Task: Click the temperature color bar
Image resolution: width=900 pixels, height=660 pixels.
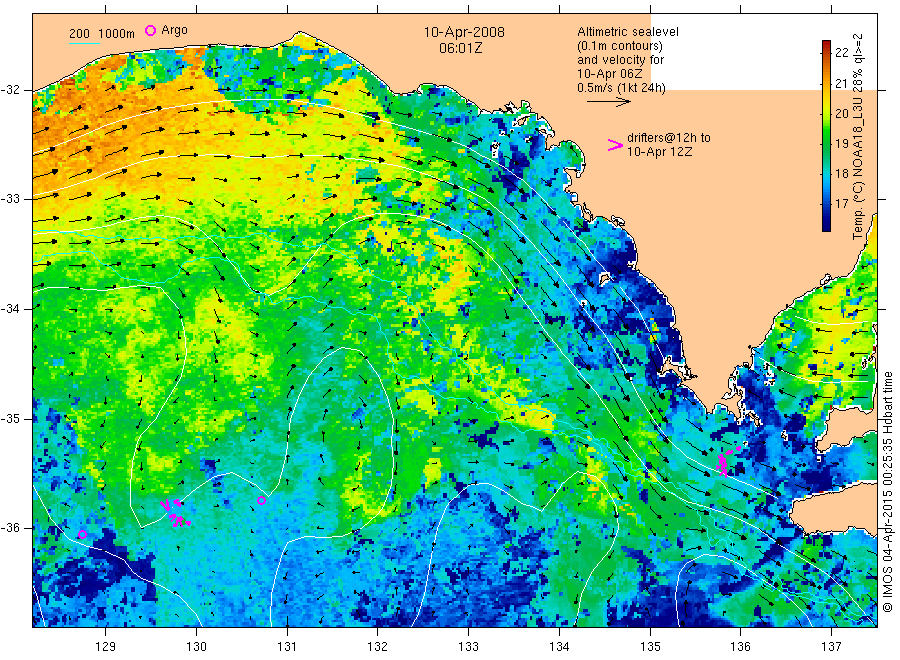Action: click(827, 136)
